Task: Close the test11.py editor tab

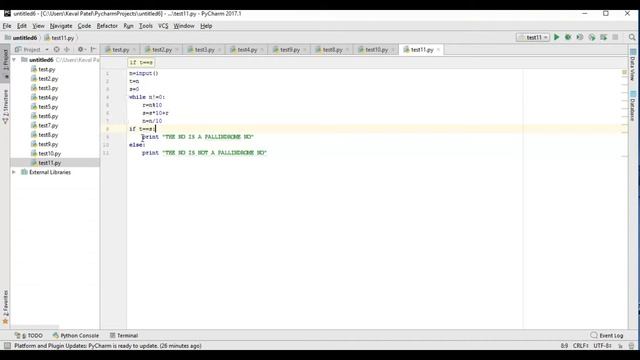Action: pos(438,50)
